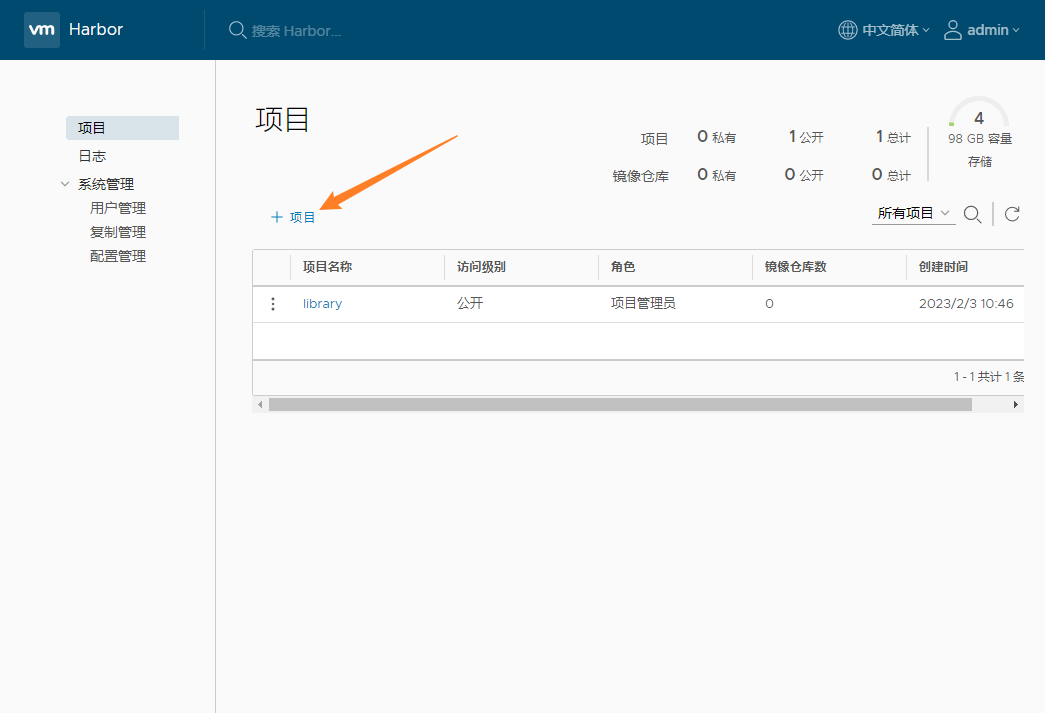
Task: Click the globe language icon
Action: [847, 30]
